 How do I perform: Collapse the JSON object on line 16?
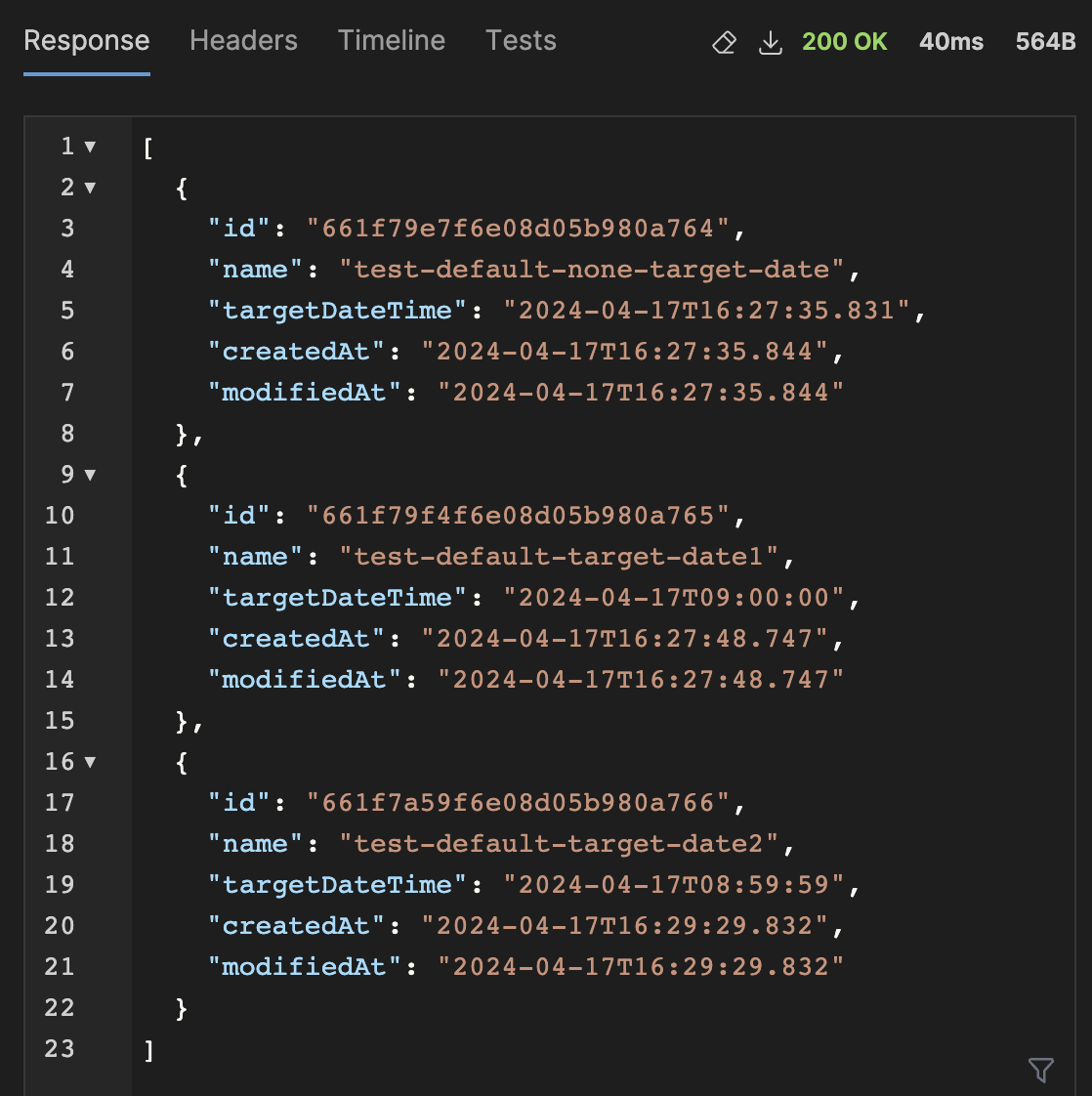pyautogui.click(x=89, y=762)
